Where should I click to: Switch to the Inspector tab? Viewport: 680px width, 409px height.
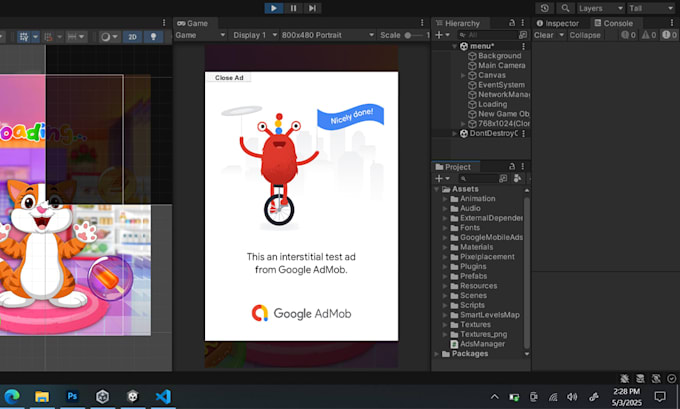point(558,23)
